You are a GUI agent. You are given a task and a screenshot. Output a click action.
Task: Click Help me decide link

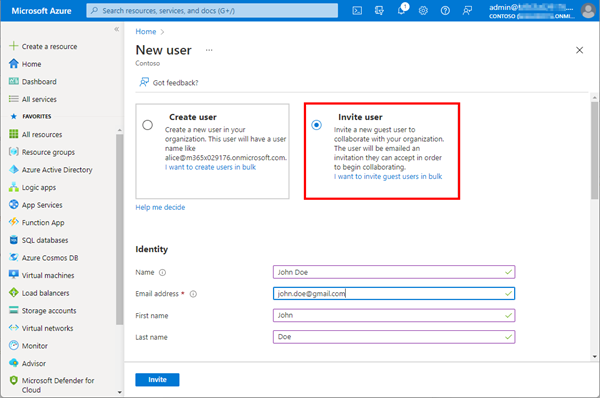[160, 207]
